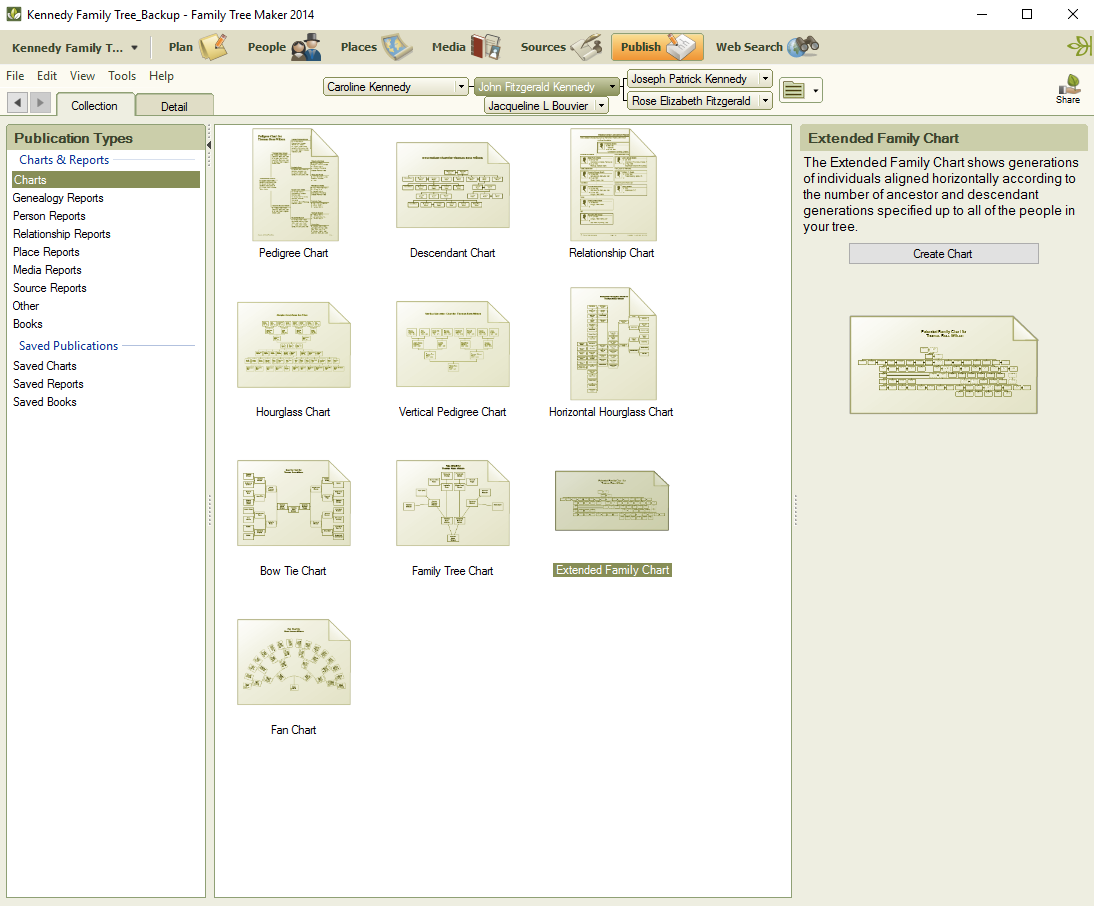Switch to the Collection tab
Image resolution: width=1094 pixels, height=906 pixels.
(x=94, y=105)
